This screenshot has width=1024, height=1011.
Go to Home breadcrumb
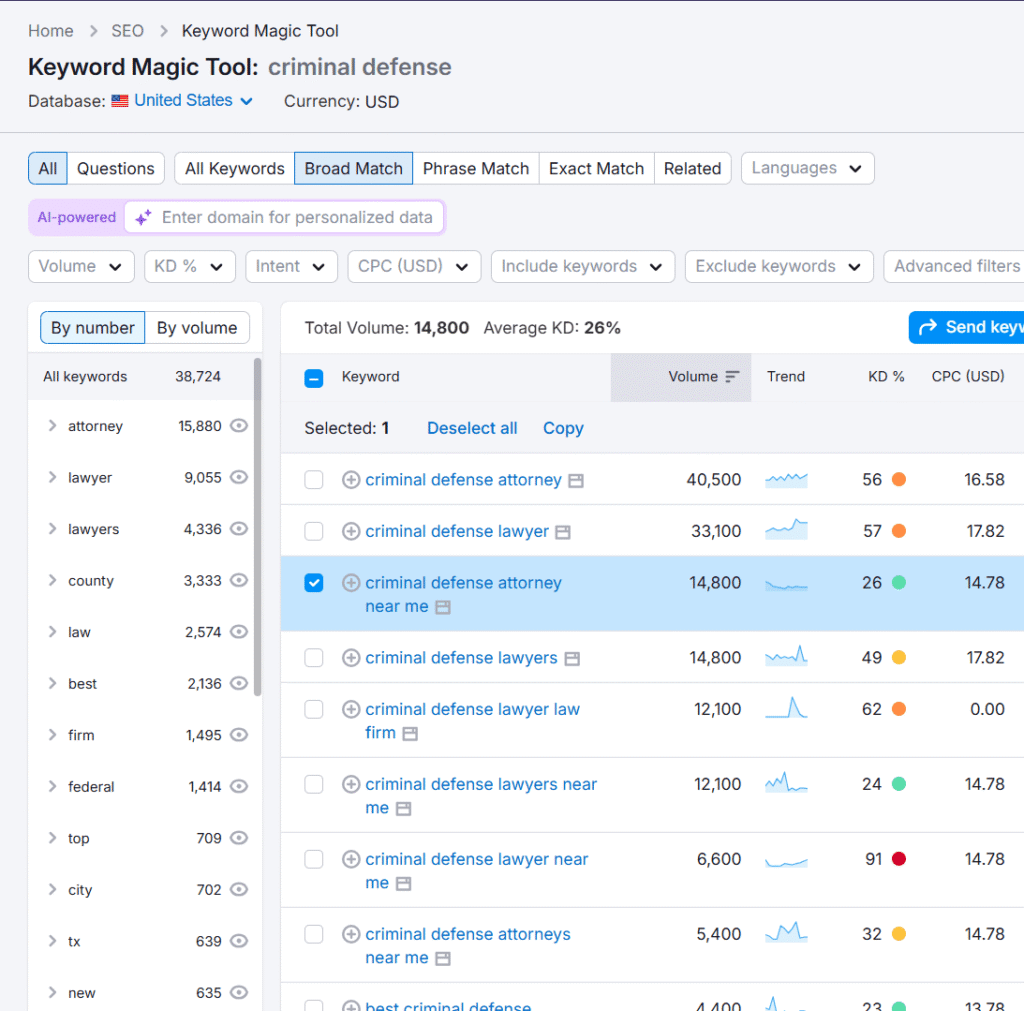[x=50, y=31]
